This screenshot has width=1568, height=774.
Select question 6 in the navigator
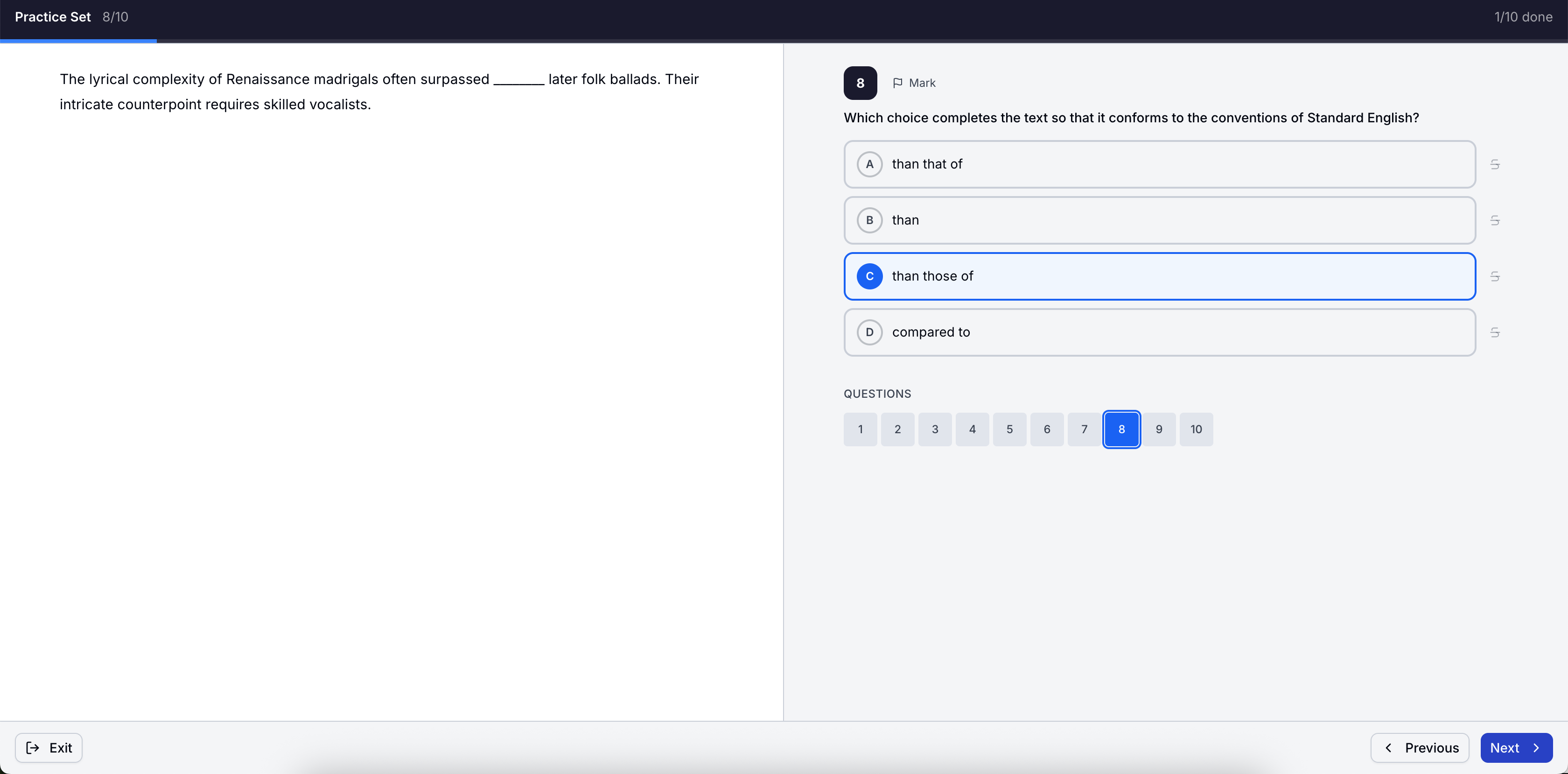[x=1046, y=429]
